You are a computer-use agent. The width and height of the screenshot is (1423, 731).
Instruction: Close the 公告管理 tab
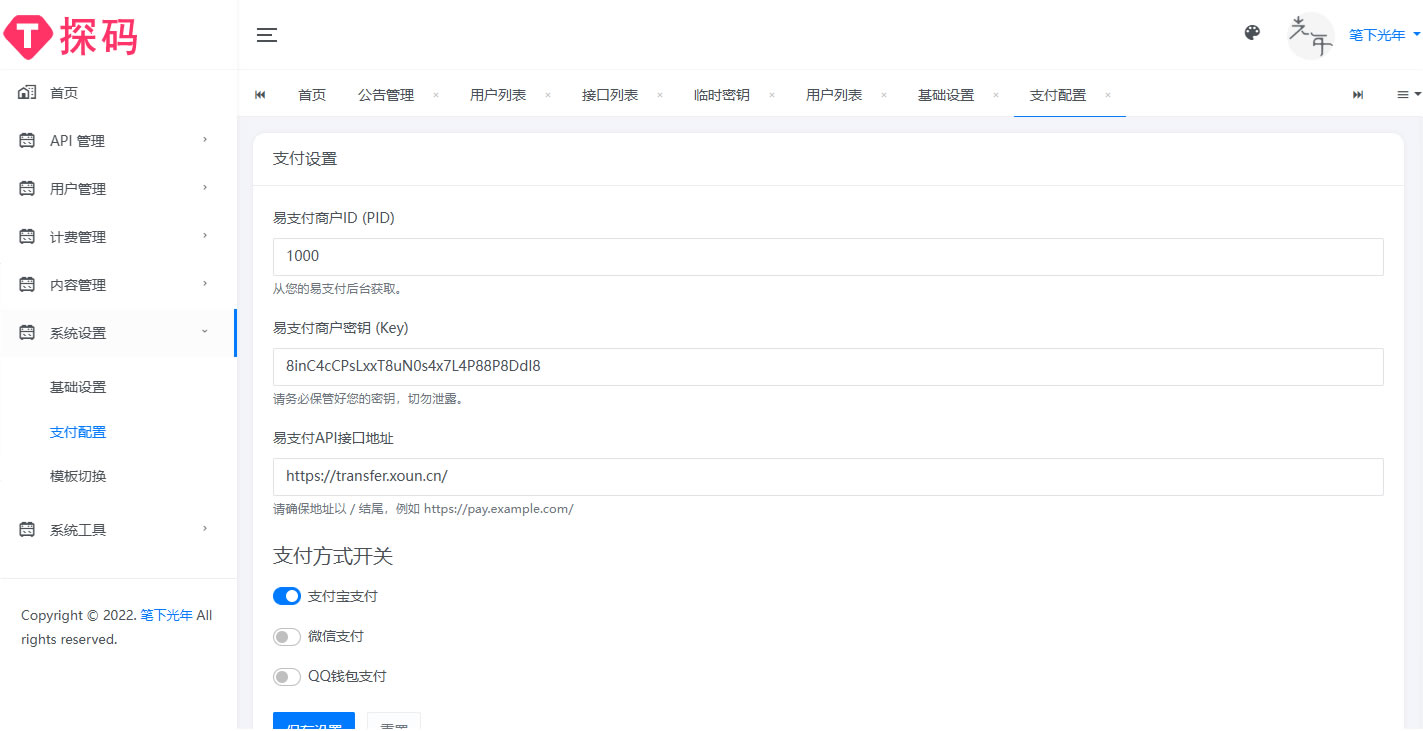(436, 95)
